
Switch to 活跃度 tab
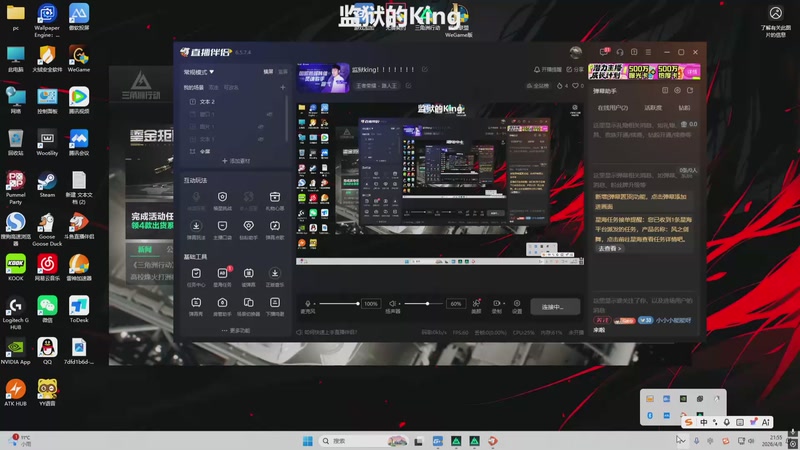pos(653,108)
